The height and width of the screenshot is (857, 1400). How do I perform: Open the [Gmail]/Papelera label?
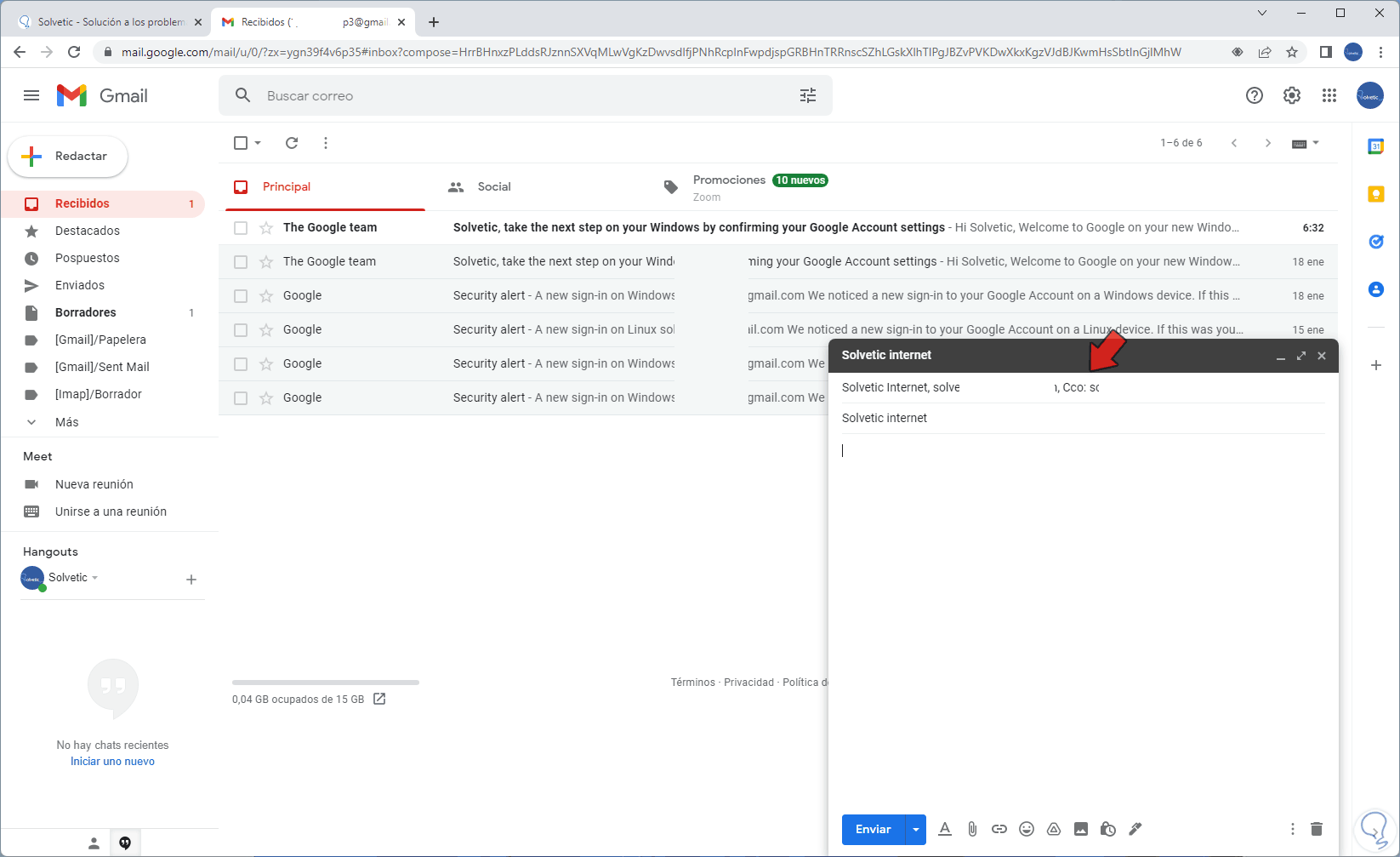(103, 340)
